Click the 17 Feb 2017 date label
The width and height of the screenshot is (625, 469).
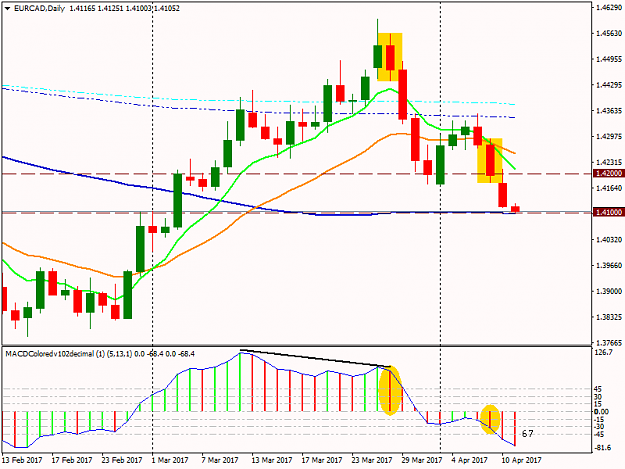(72, 460)
